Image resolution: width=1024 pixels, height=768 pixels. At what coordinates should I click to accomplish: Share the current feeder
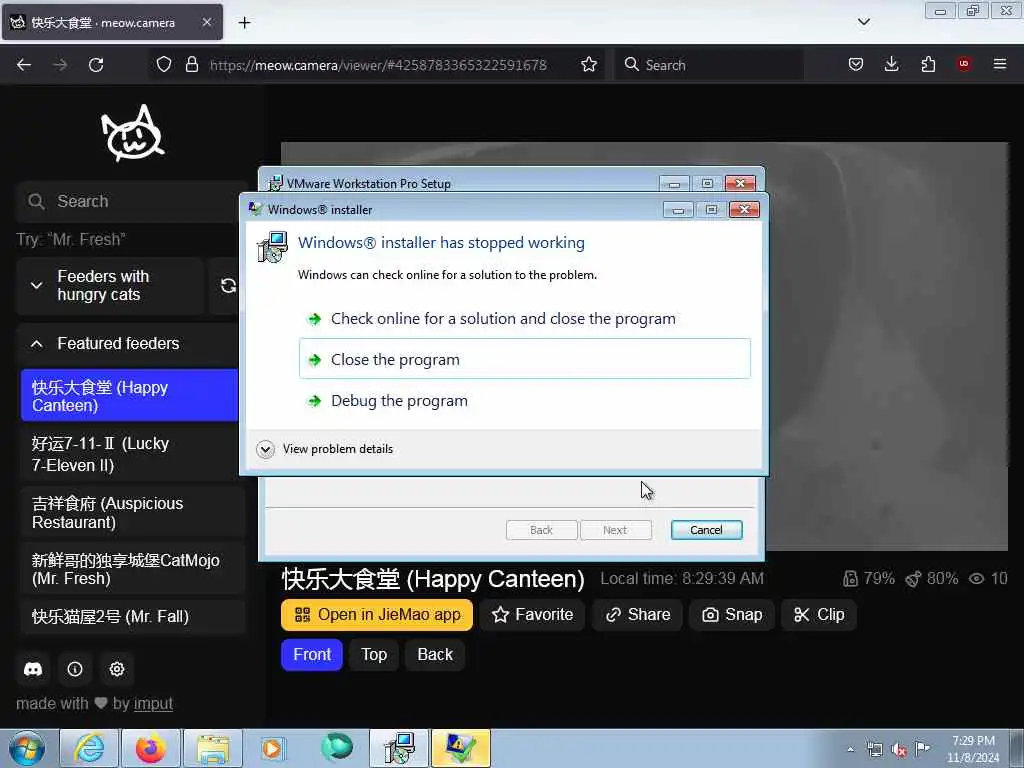pyautogui.click(x=637, y=615)
